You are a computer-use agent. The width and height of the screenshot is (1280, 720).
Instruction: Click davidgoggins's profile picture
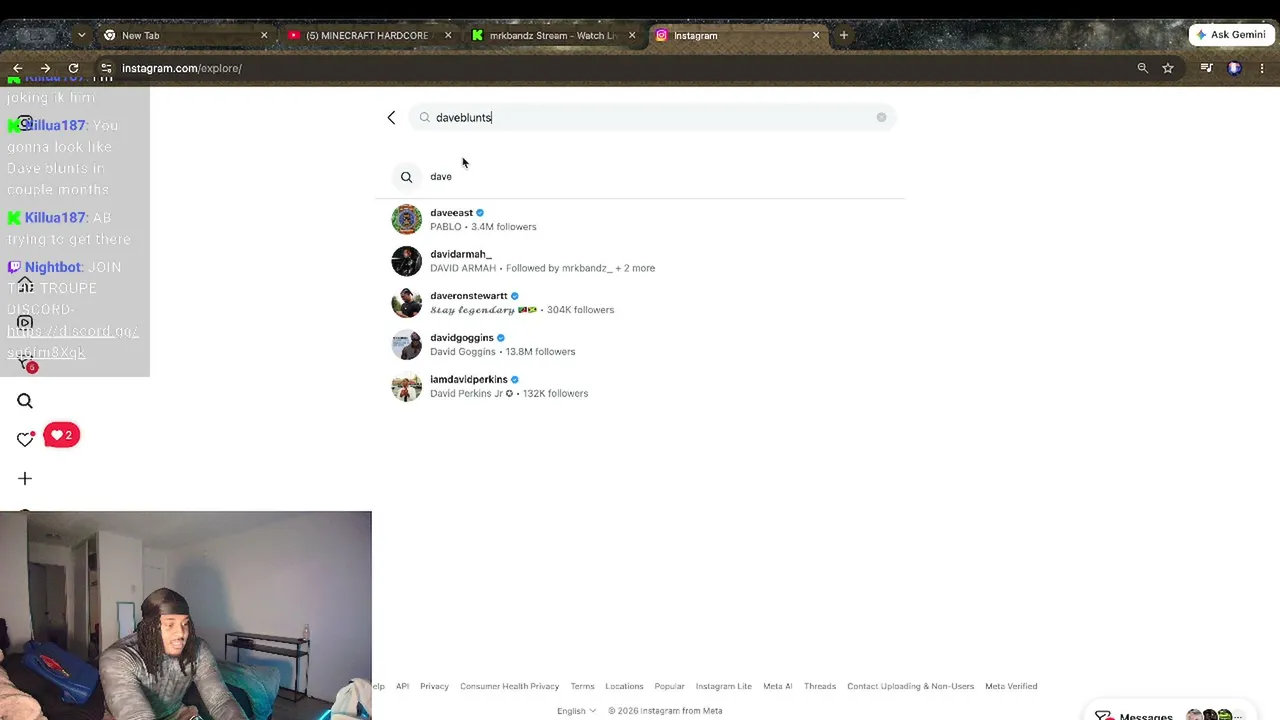tap(406, 345)
